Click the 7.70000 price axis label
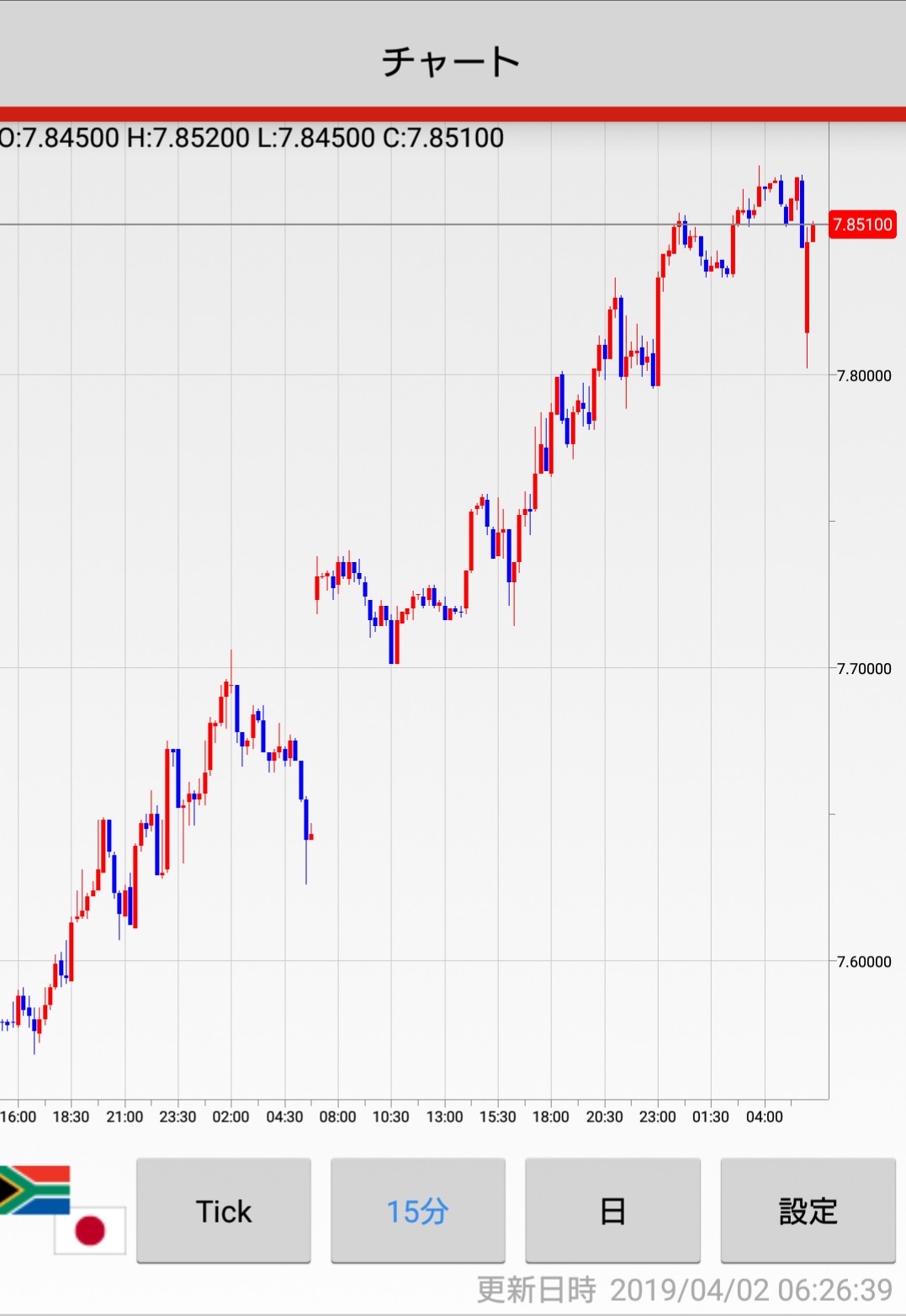Image resolution: width=906 pixels, height=1316 pixels. [x=864, y=669]
